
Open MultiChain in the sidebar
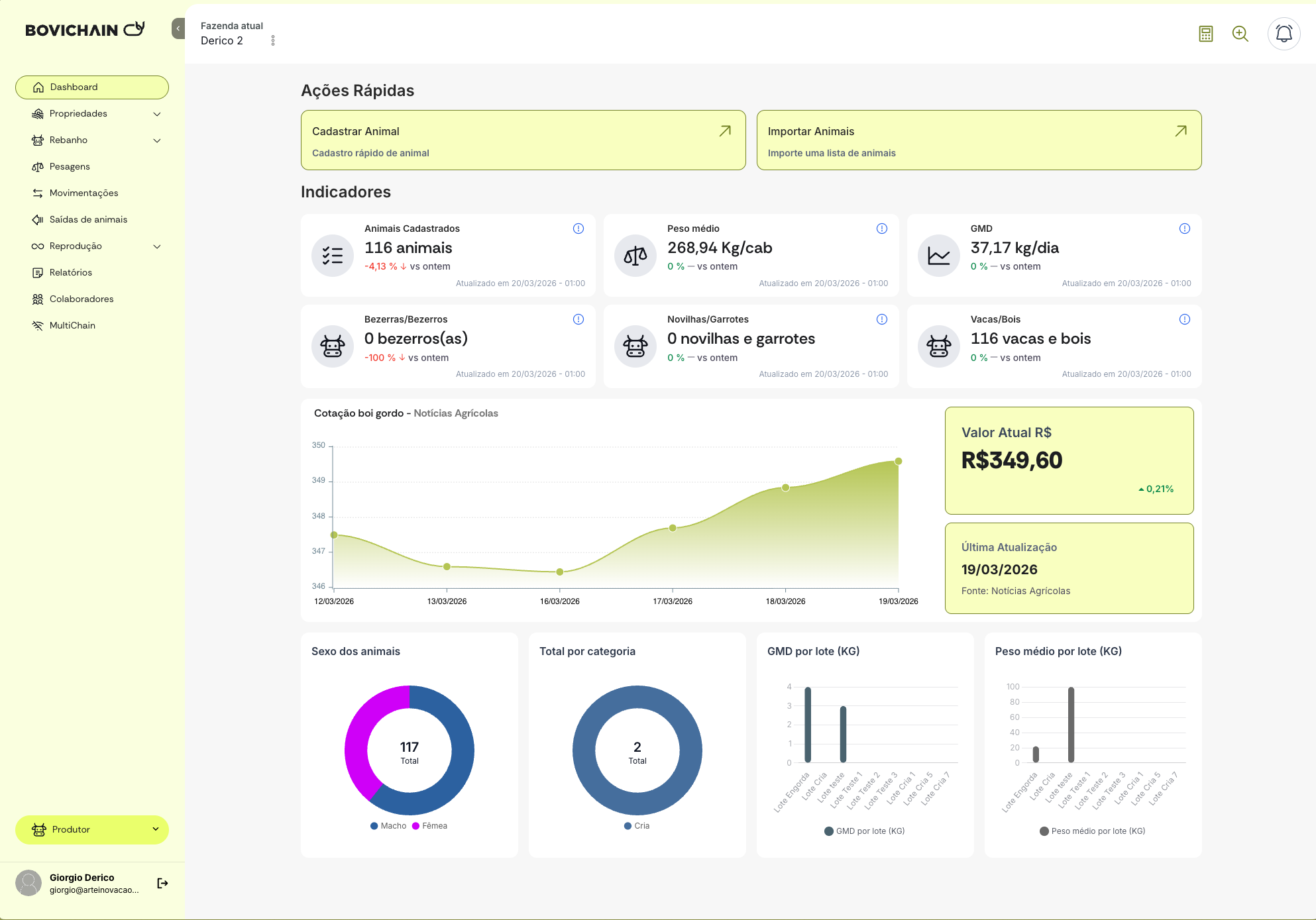[92, 326]
